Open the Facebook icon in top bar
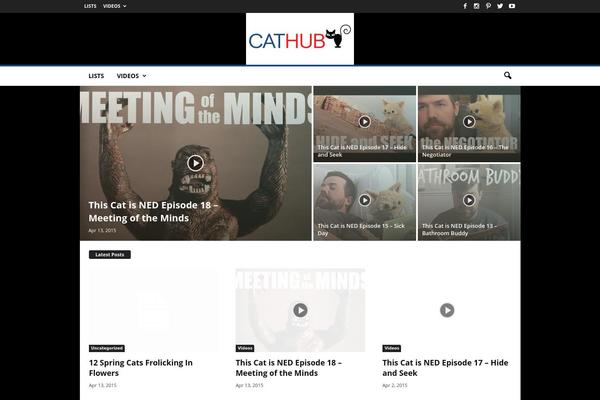 465,6
